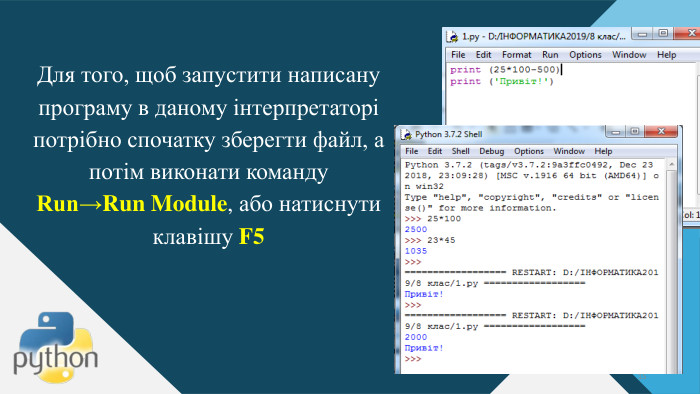Click the Python logo on the slide

[56, 347]
